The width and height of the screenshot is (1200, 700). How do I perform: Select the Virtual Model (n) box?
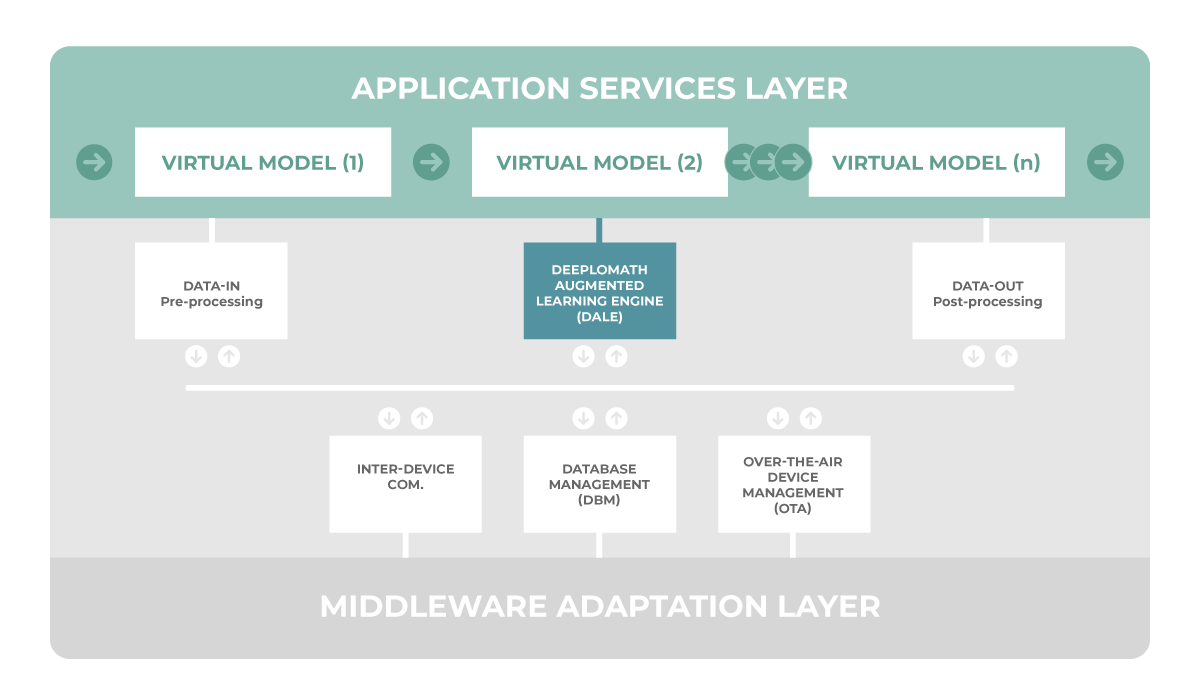point(937,162)
